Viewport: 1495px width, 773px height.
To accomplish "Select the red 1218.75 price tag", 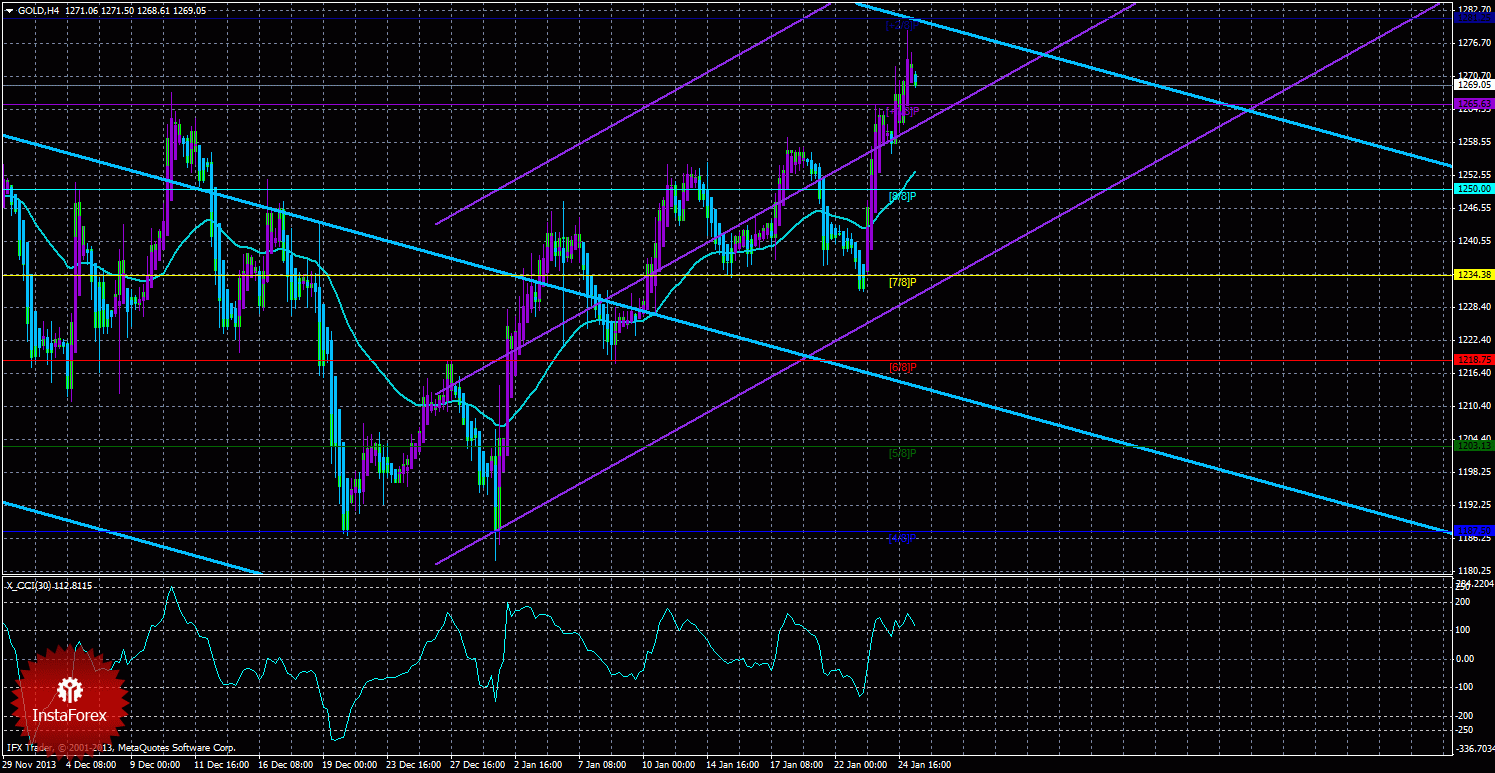I will pyautogui.click(x=1474, y=359).
